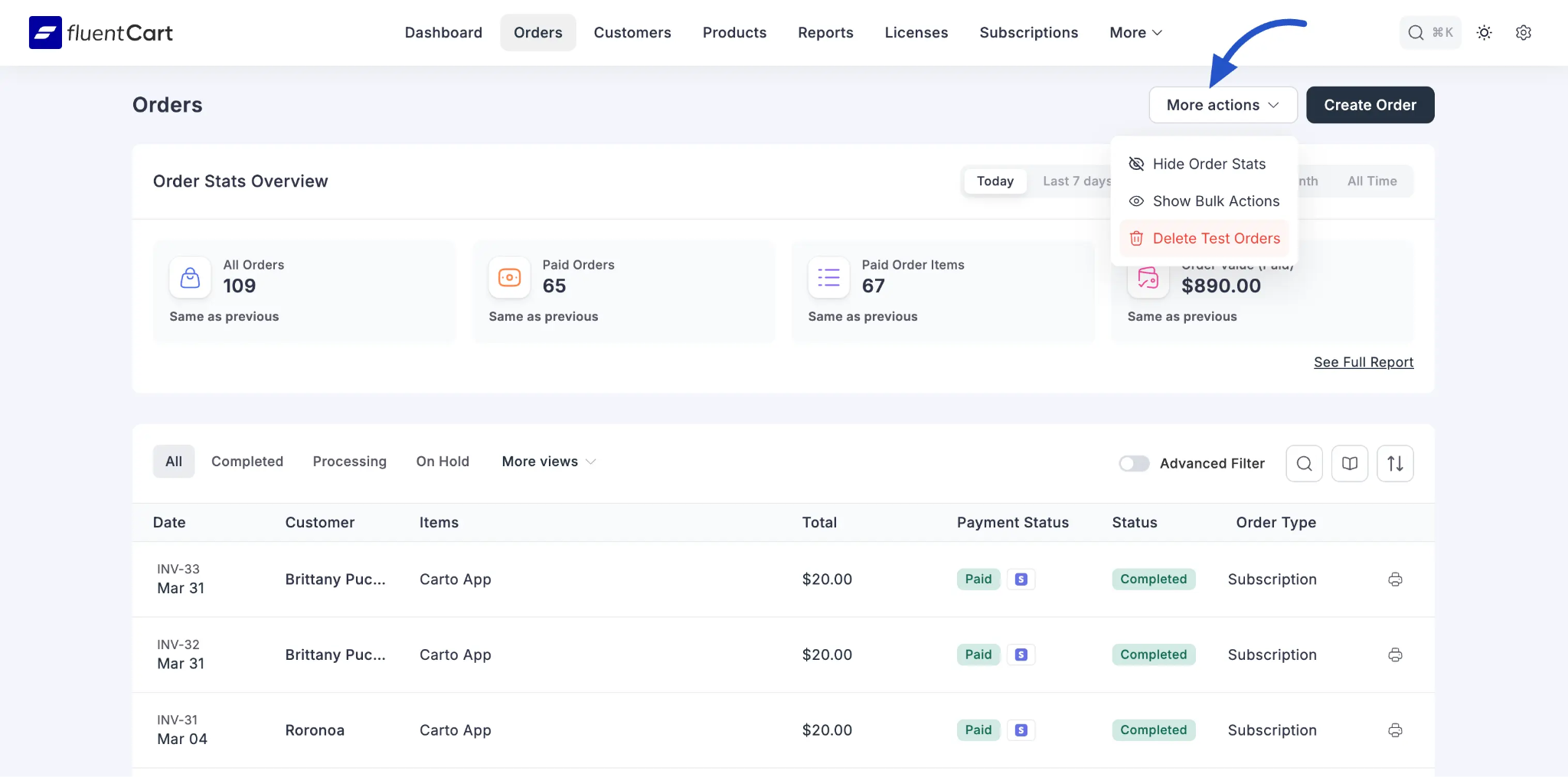Switch to the Processing orders tab
Image resolution: width=1568 pixels, height=777 pixels.
tap(349, 462)
